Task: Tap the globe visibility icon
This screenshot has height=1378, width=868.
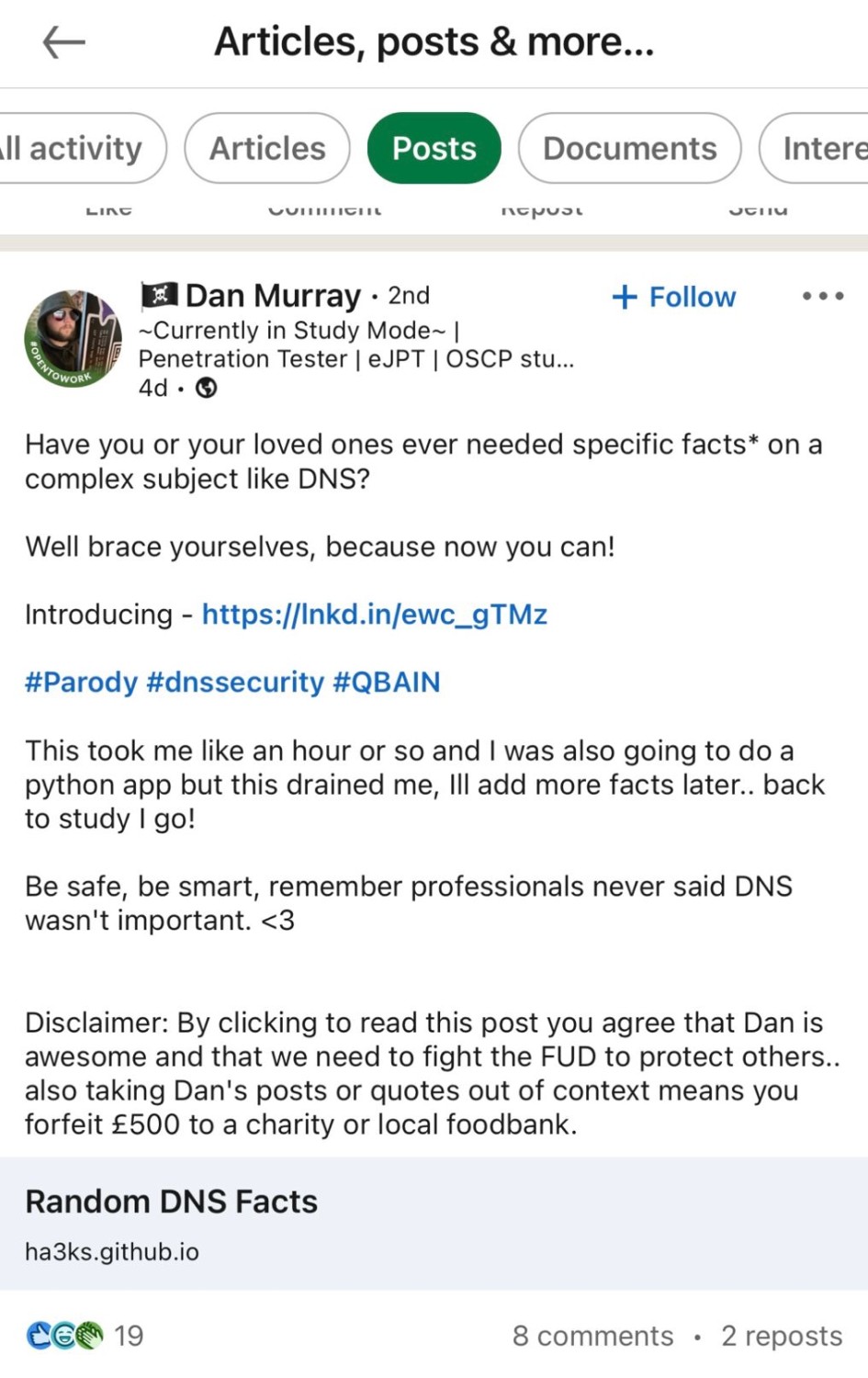Action: click(x=207, y=389)
